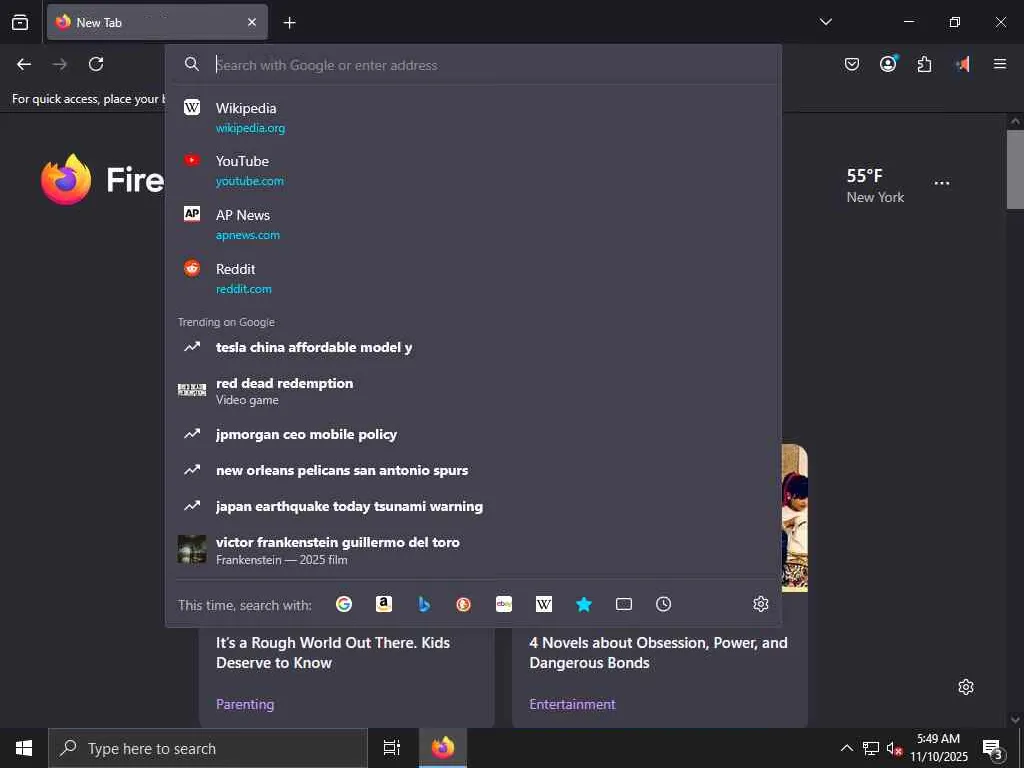Reload the current page
The height and width of the screenshot is (768, 1024).
96,64
